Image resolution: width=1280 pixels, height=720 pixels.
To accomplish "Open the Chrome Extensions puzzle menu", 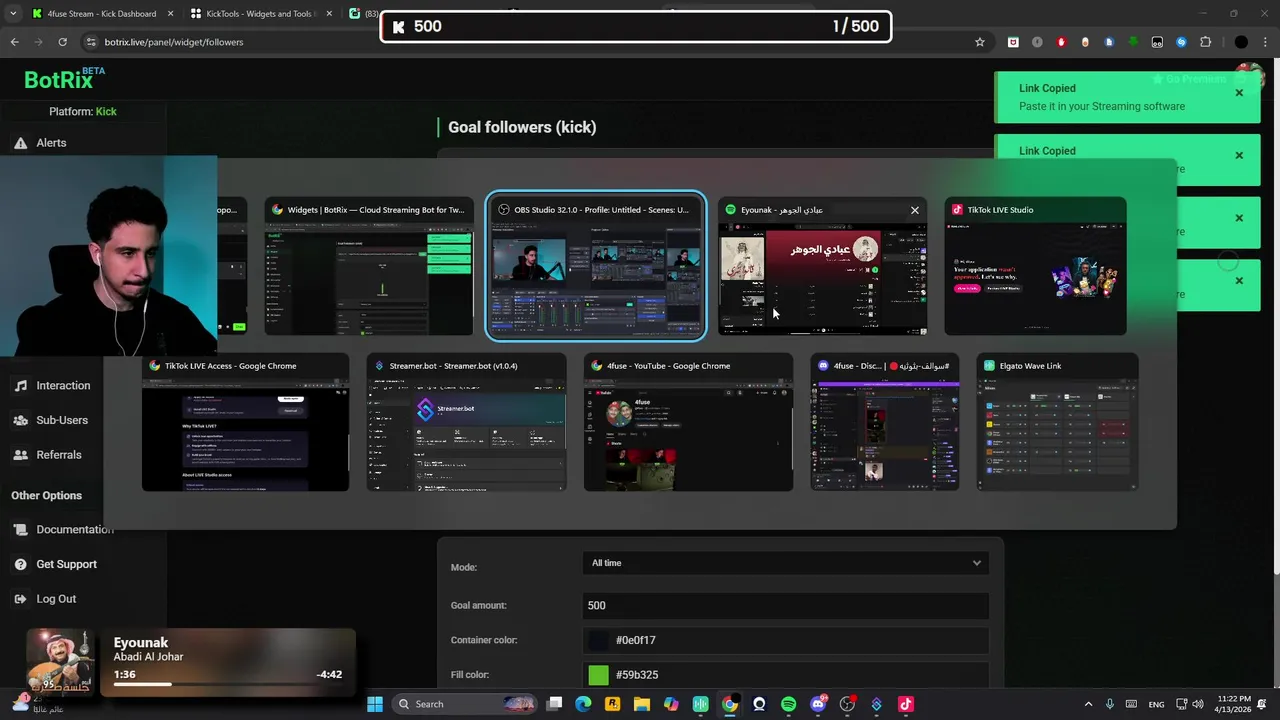I will (x=1205, y=42).
